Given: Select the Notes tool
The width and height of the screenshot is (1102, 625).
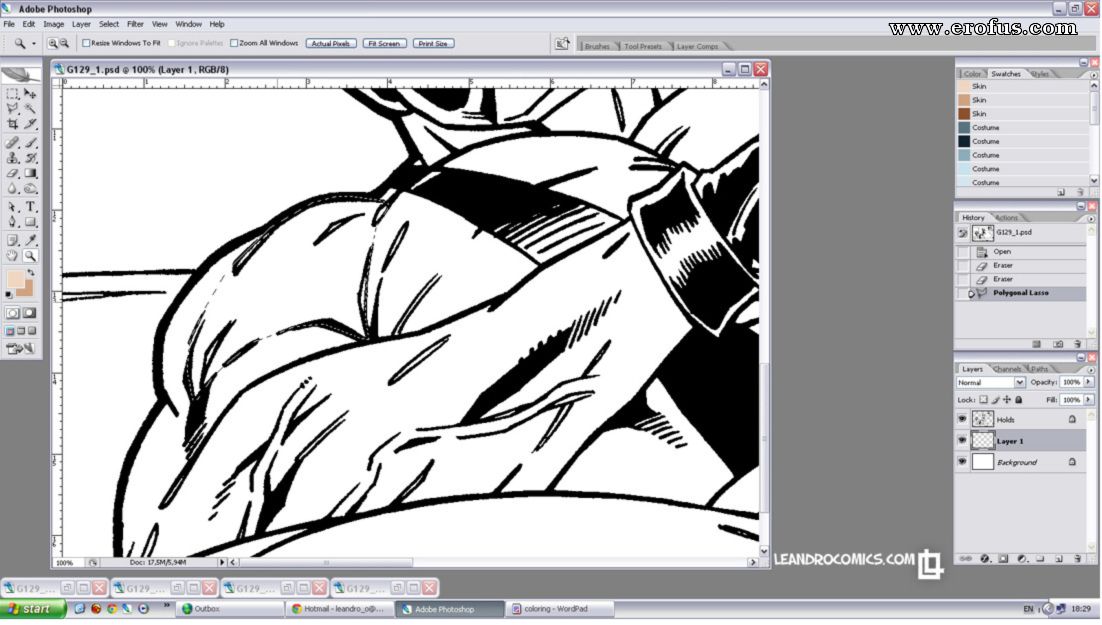Looking at the screenshot, I should [x=12, y=240].
